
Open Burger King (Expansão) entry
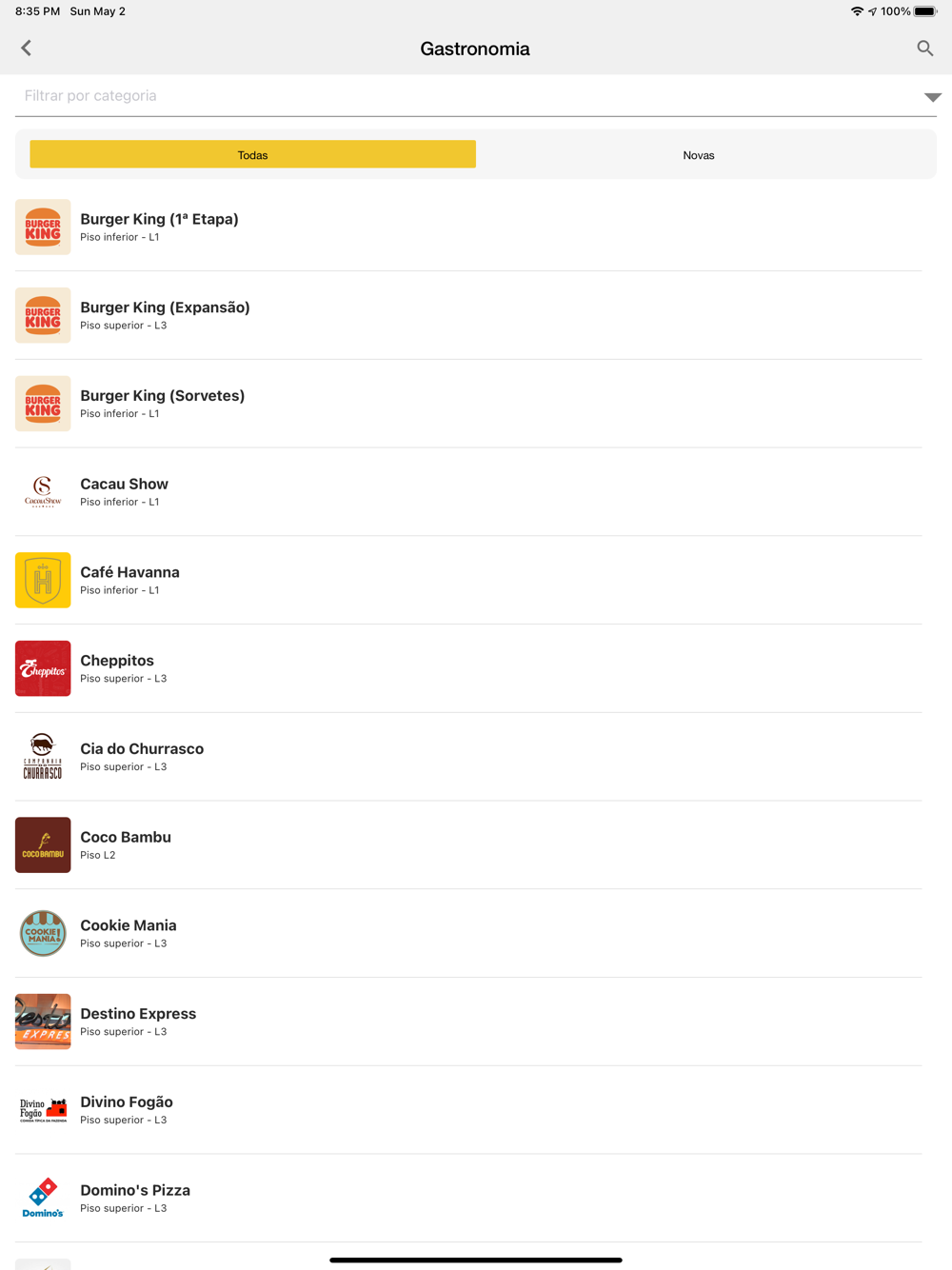[x=468, y=315]
